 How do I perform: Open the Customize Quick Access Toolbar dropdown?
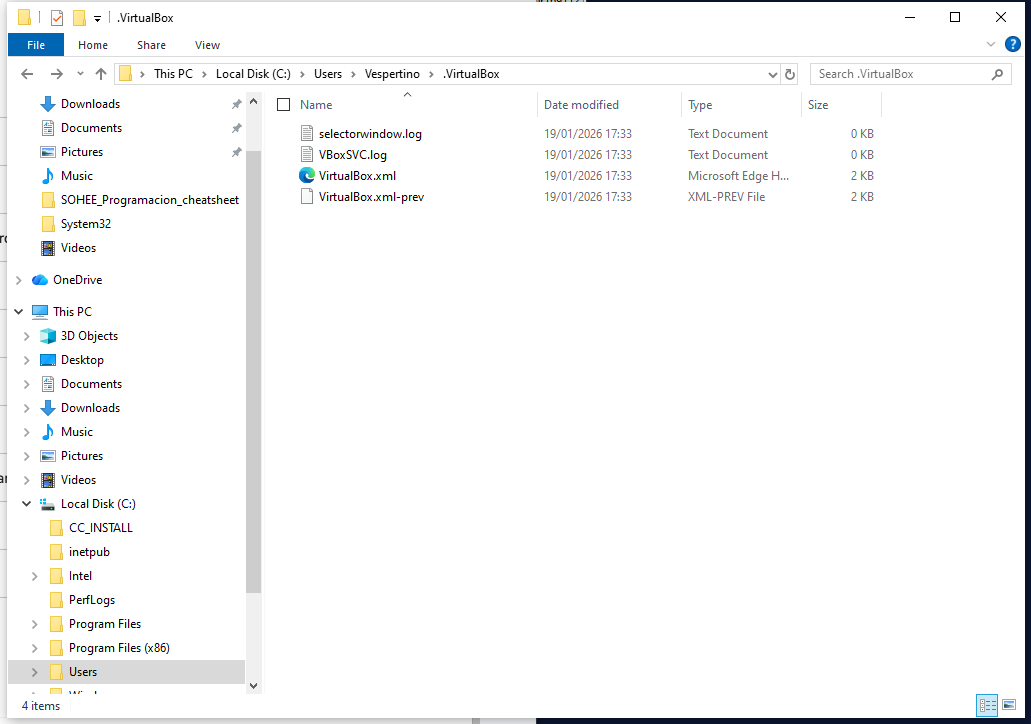[97, 18]
